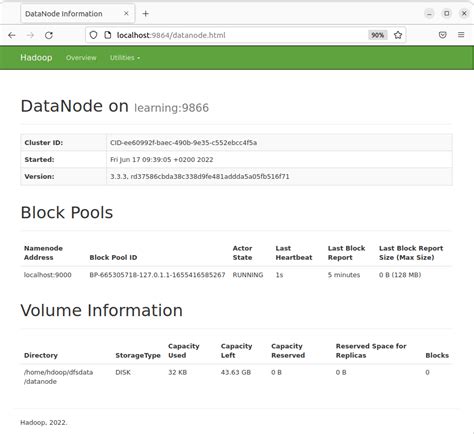Click the Blocks count 0 value

[427, 372]
